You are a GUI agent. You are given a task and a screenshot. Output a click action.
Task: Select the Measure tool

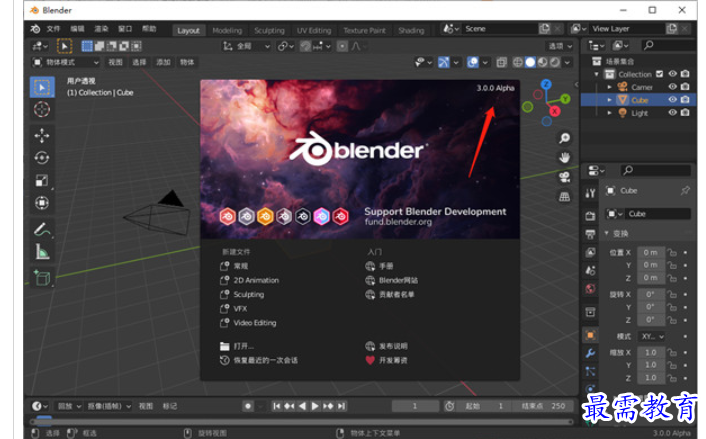click(x=42, y=252)
